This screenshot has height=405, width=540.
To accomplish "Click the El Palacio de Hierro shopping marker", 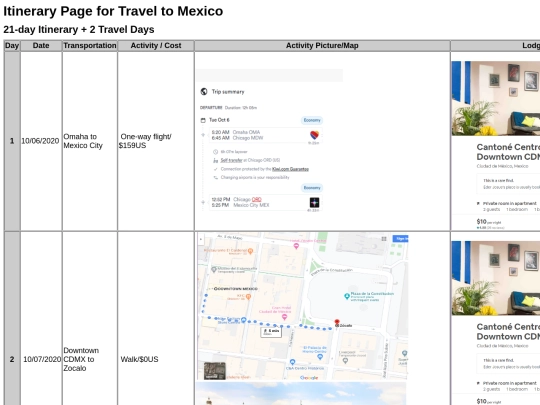I will point(320,357).
